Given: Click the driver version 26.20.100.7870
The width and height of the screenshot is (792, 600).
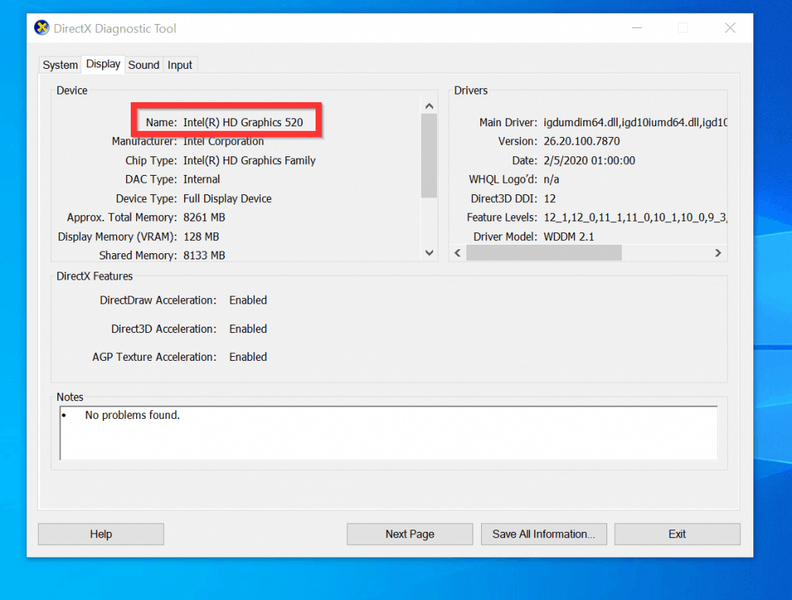Looking at the screenshot, I should click(581, 141).
